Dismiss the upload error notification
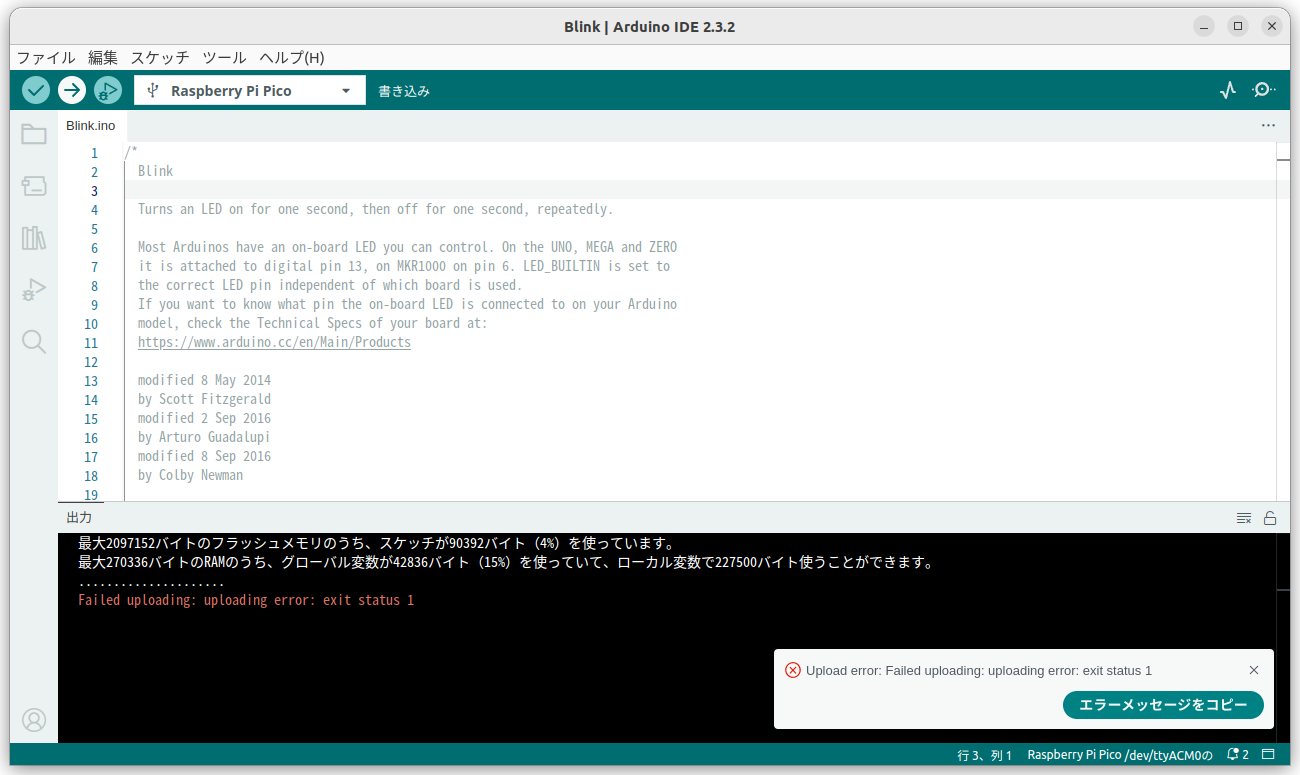The image size is (1300, 775). click(1254, 670)
